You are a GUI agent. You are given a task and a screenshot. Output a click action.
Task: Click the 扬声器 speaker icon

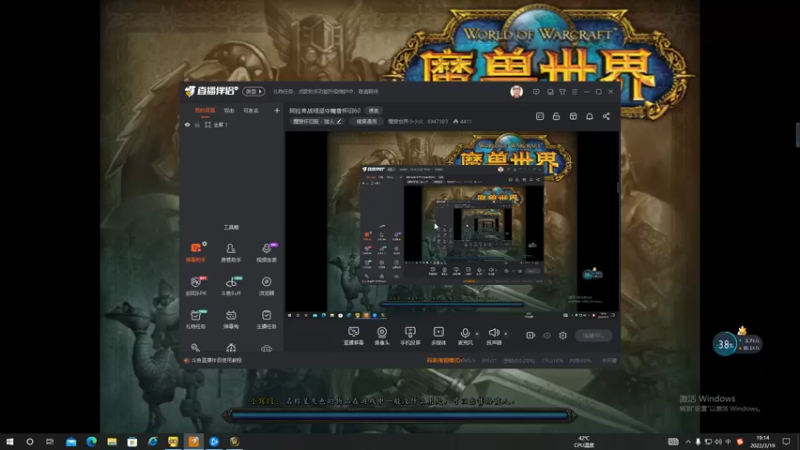tap(493, 333)
